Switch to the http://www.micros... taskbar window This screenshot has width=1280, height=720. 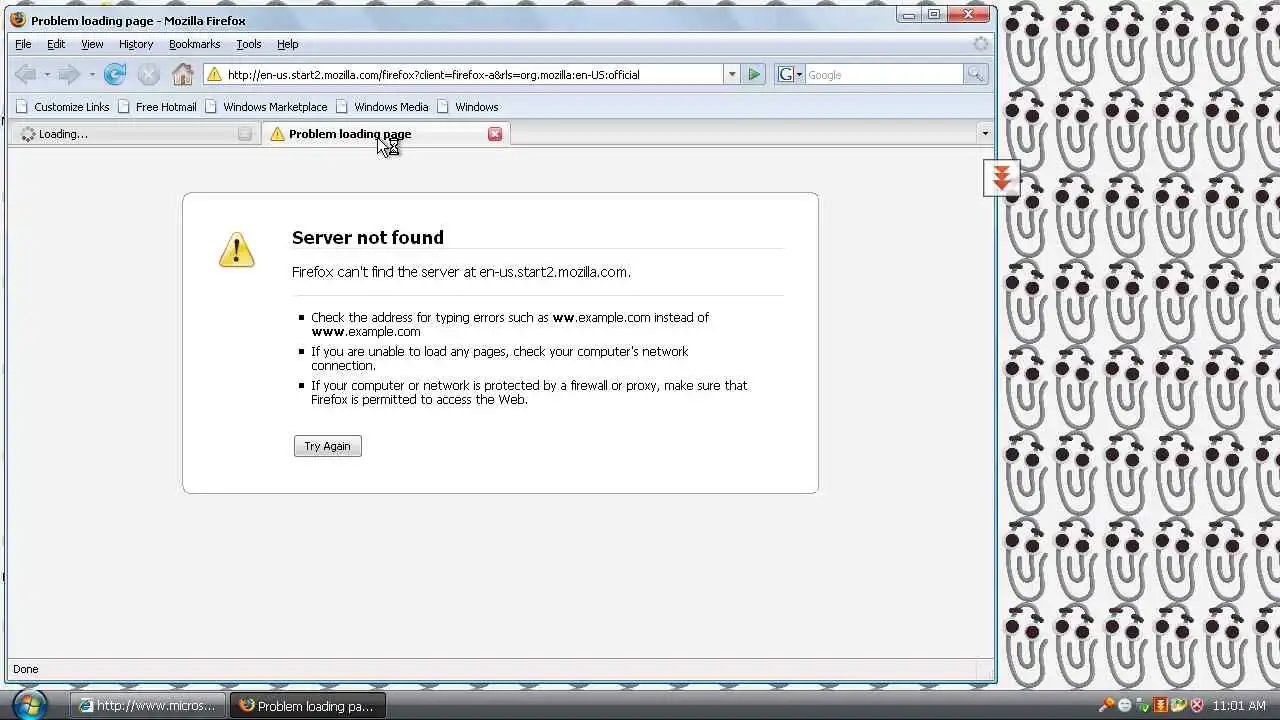[x=148, y=706]
